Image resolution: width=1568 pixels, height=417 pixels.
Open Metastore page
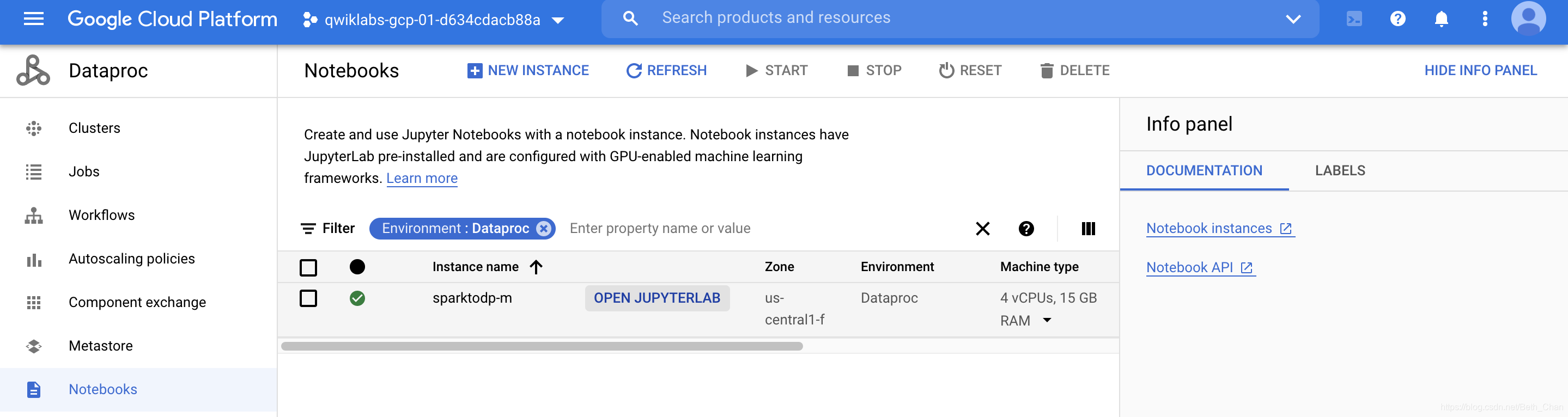point(100,346)
